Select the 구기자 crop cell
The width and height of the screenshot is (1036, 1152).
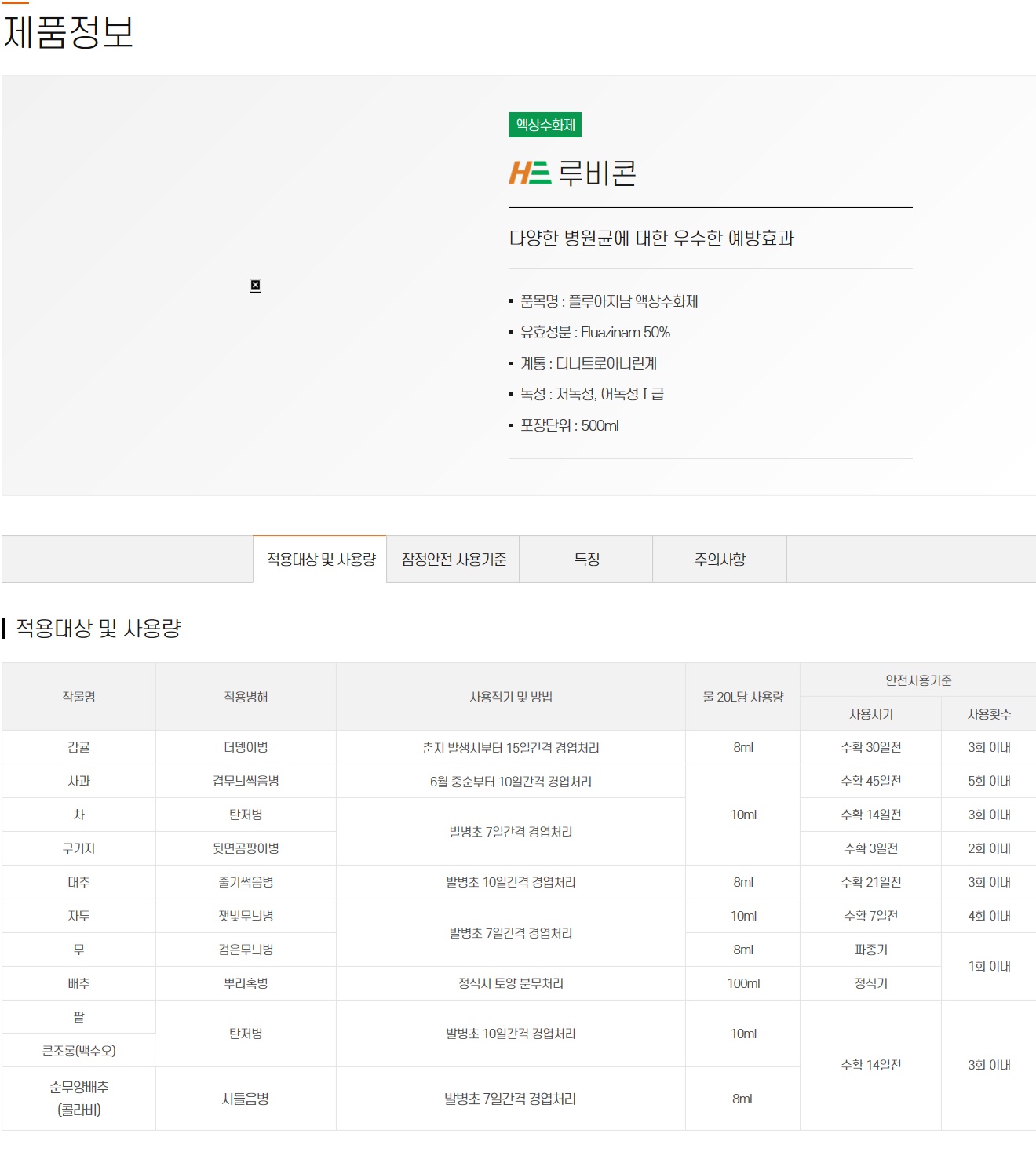click(x=78, y=848)
